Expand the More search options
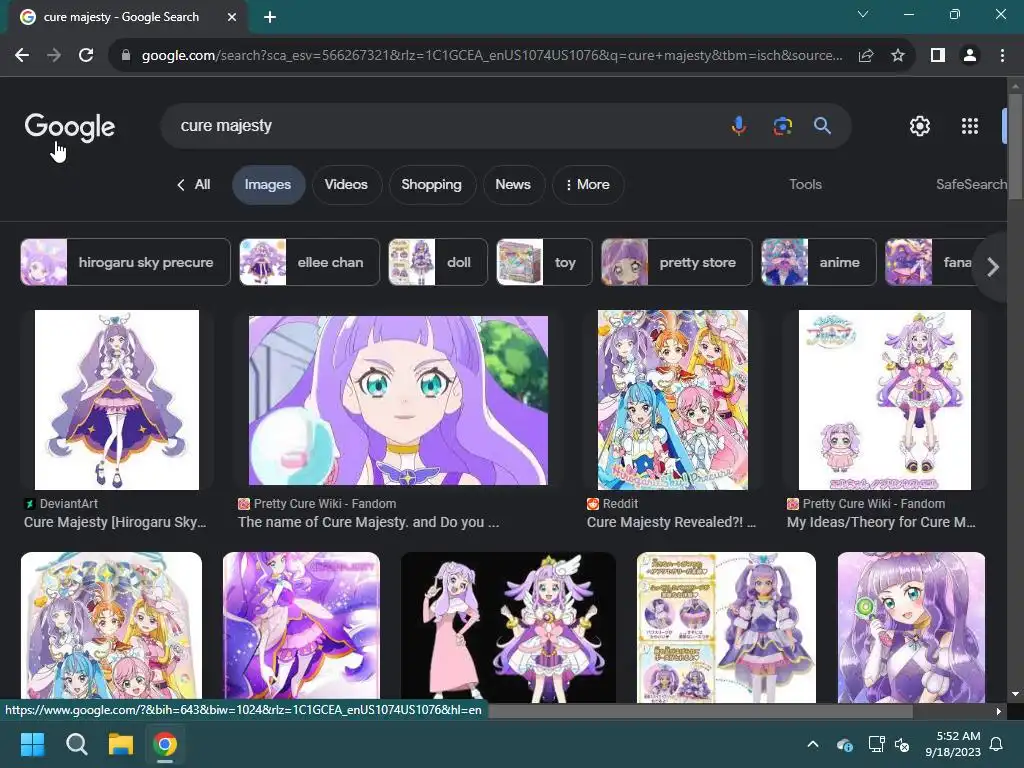The height and width of the screenshot is (768, 1024). click(588, 185)
